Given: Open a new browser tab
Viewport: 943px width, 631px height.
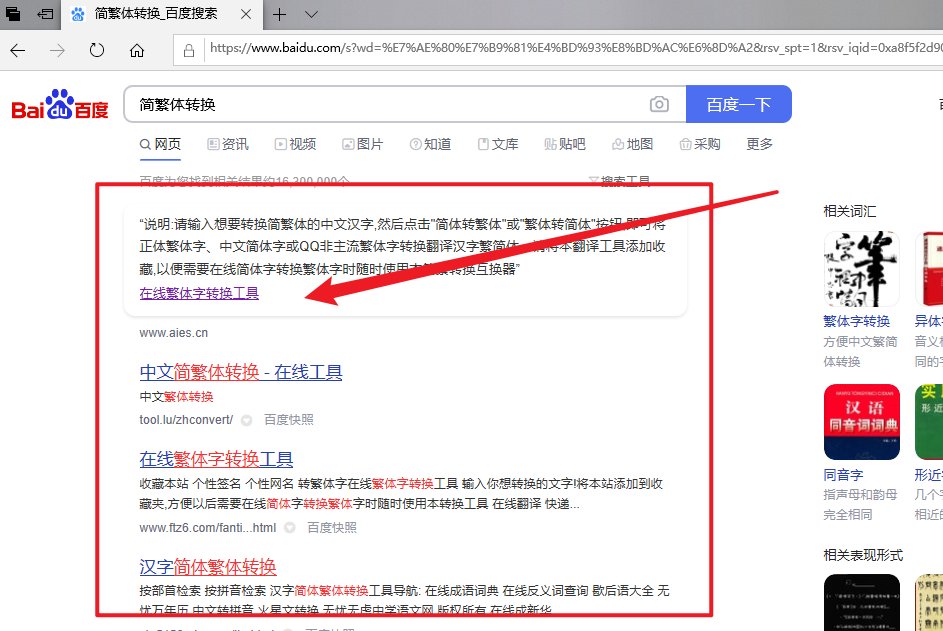Looking at the screenshot, I should pyautogui.click(x=279, y=15).
